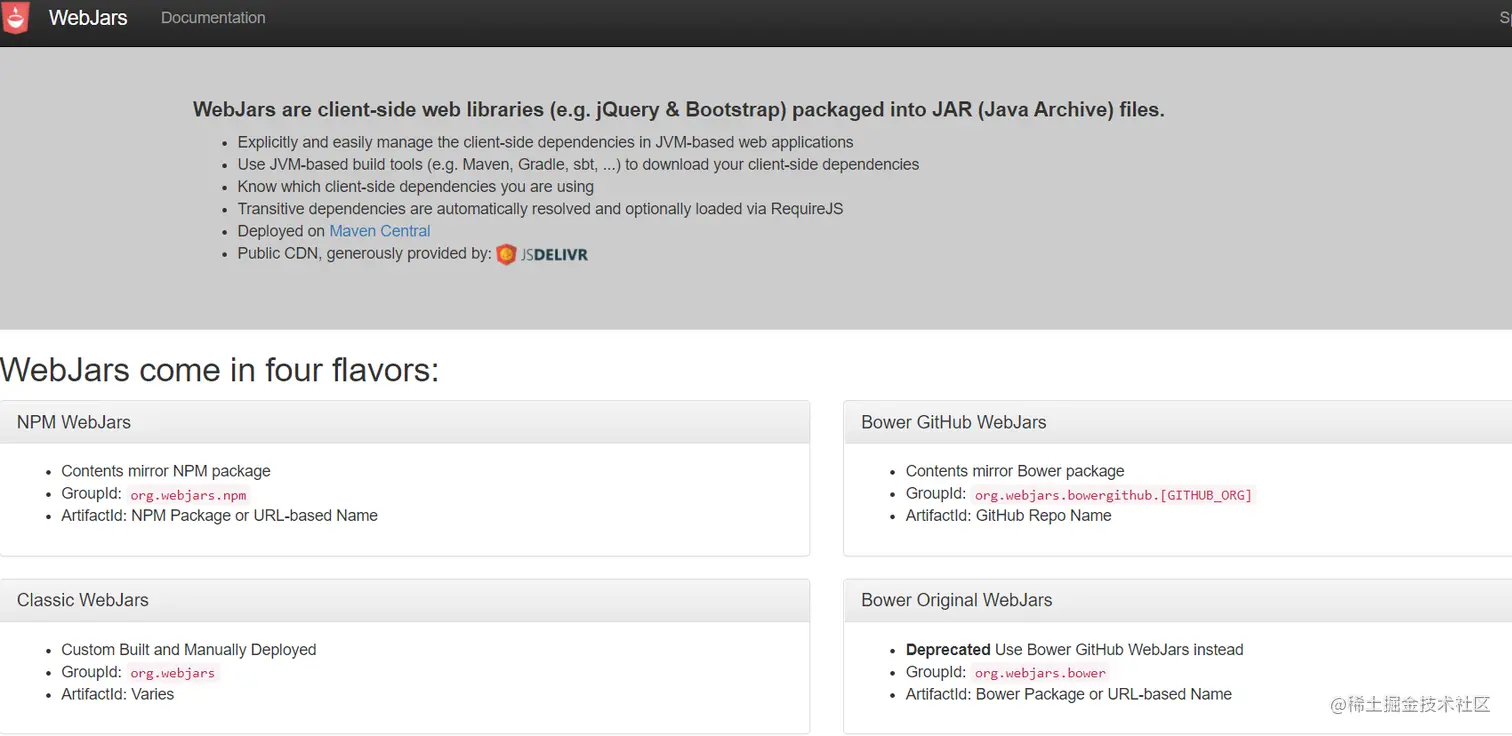This screenshot has height=736, width=1512.
Task: Click the Bower GitHub WebJars panel heading
Action: (954, 422)
